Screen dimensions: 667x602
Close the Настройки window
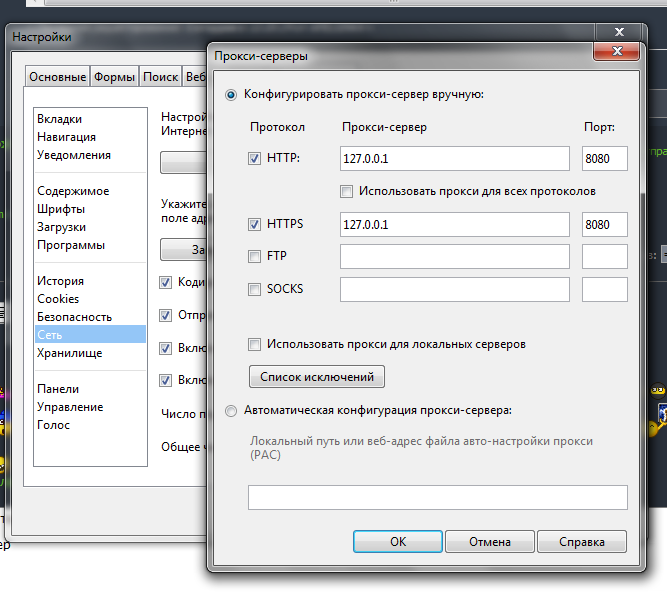tap(619, 32)
